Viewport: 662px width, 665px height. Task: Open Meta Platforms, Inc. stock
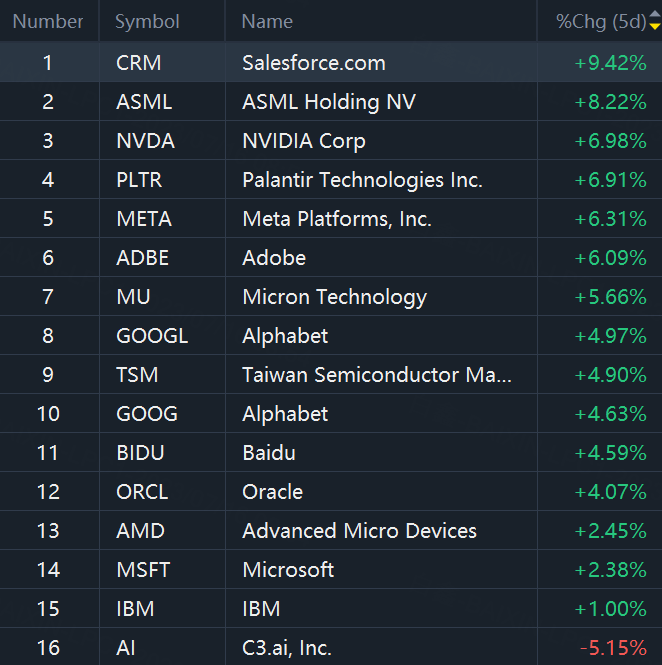(336, 219)
